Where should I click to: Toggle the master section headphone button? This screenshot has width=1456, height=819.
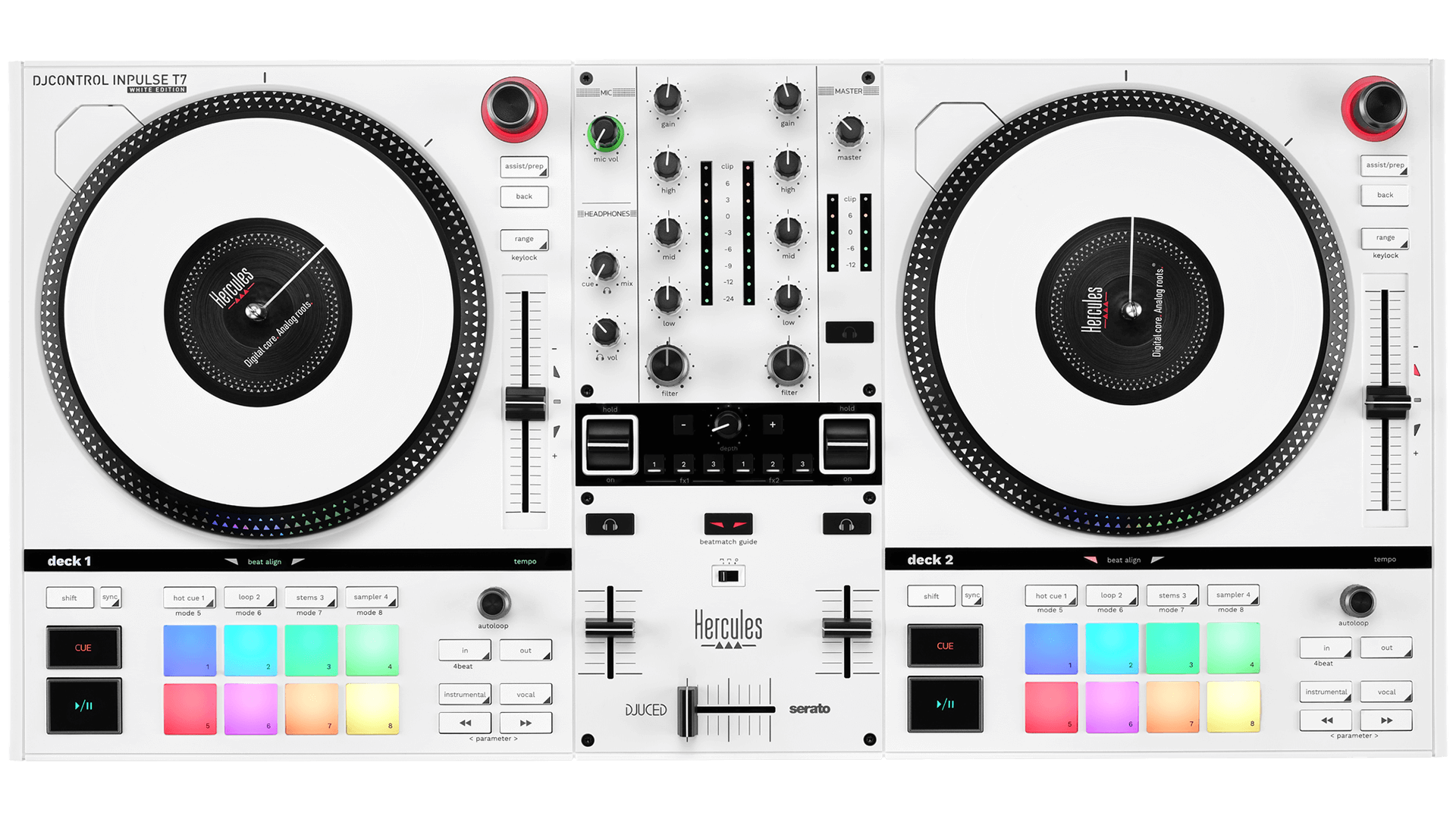click(849, 332)
